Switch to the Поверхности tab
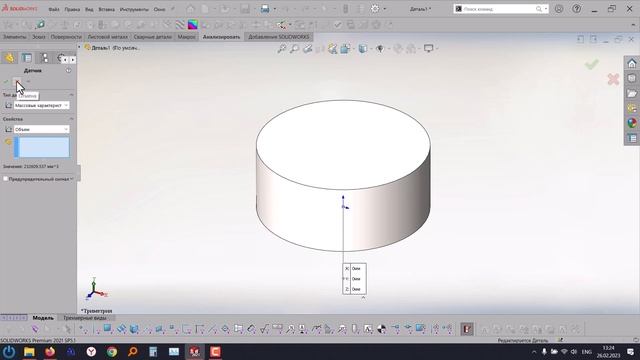Viewport: 640px width, 360px height. pyautogui.click(x=66, y=37)
